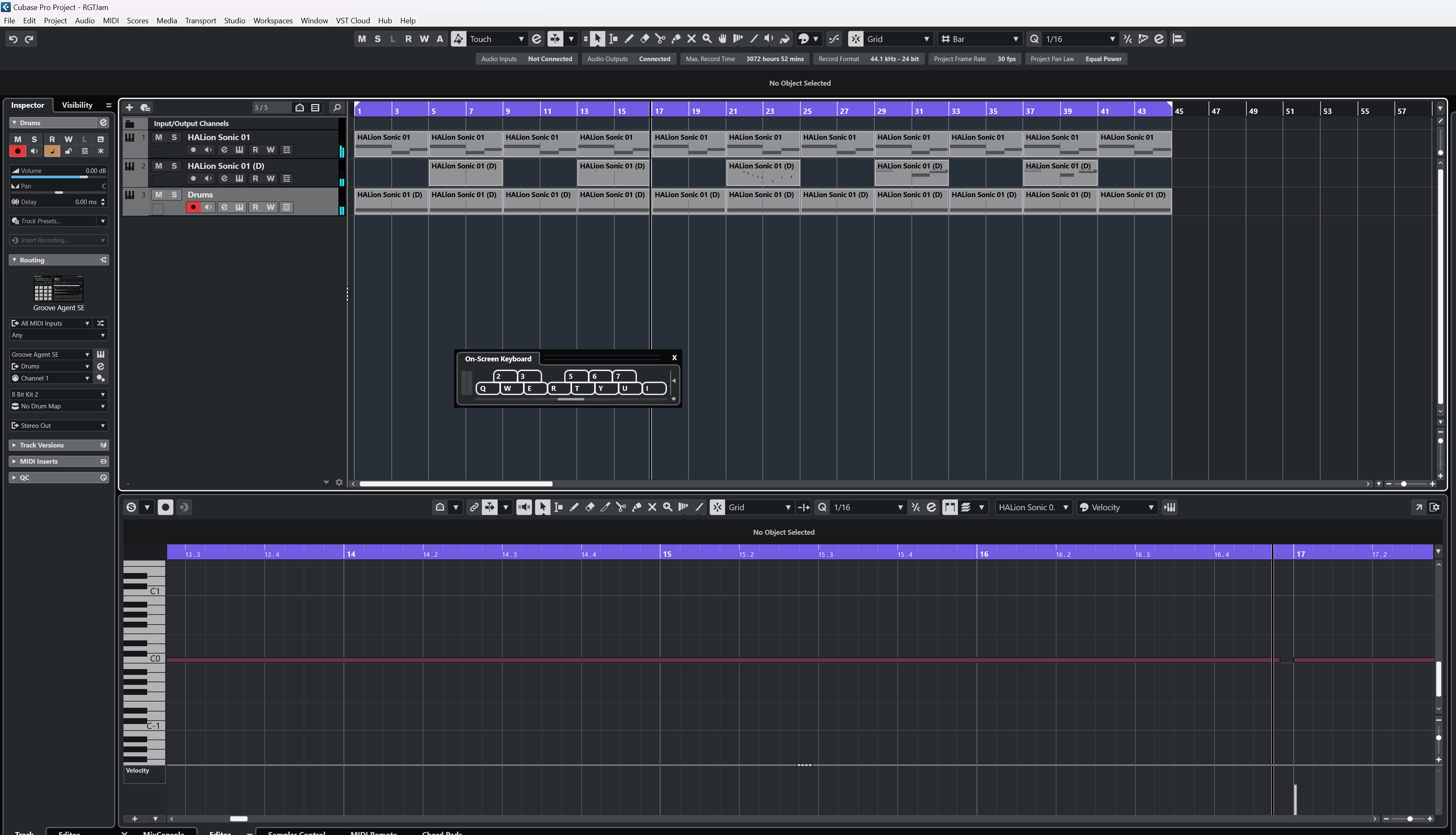Mute the HALion Sonic 01 track
The image size is (1456, 835).
(x=159, y=137)
